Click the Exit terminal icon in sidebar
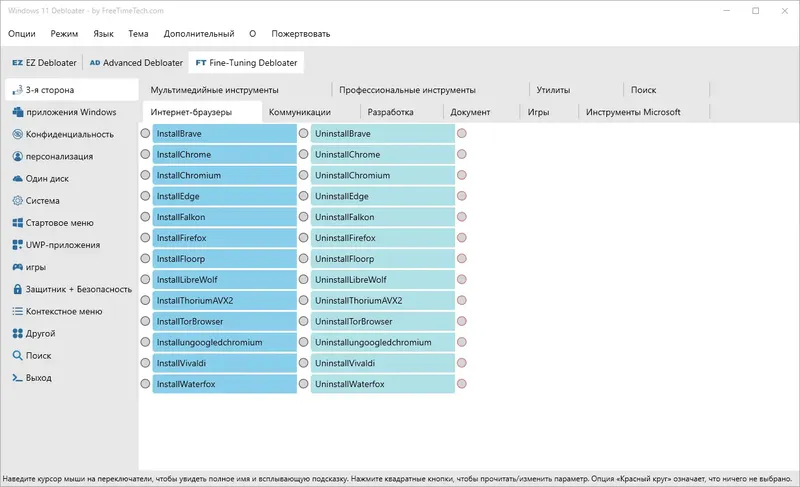This screenshot has width=800, height=487. coord(17,378)
